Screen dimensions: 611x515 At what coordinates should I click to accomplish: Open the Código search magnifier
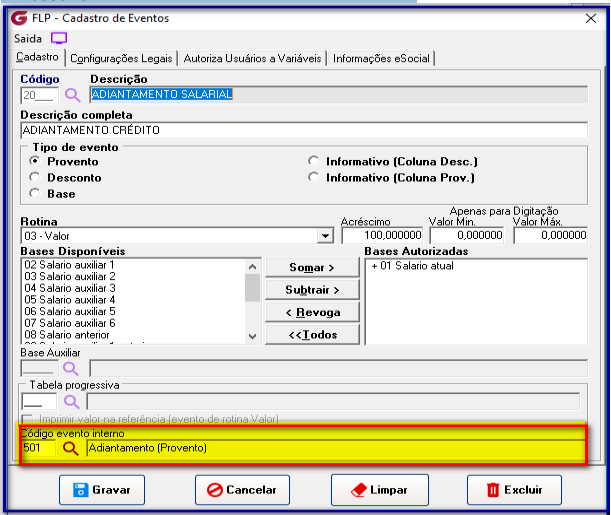[72, 95]
